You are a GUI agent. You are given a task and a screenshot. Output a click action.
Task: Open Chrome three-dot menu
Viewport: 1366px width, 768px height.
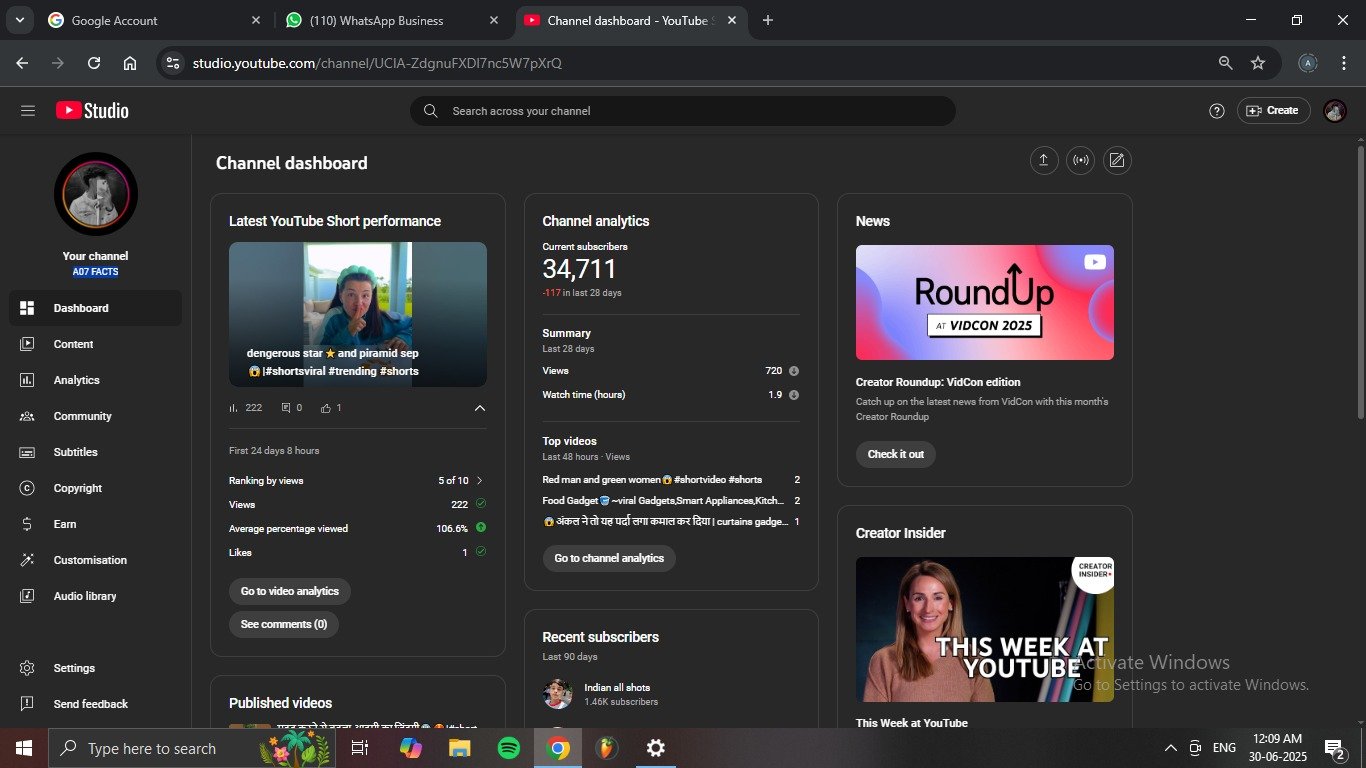pyautogui.click(x=1342, y=63)
